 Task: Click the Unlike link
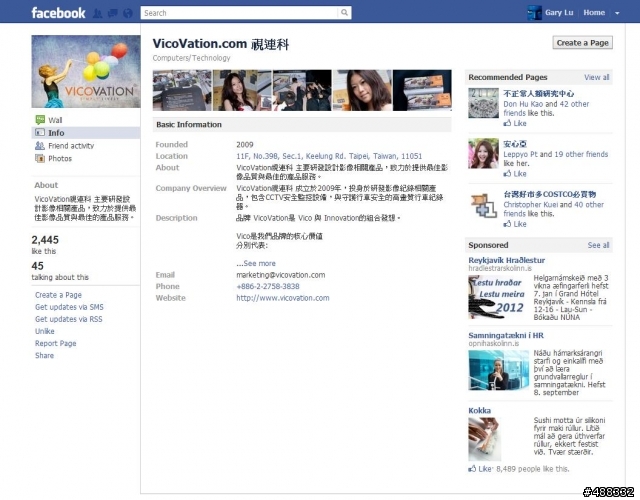[44, 331]
